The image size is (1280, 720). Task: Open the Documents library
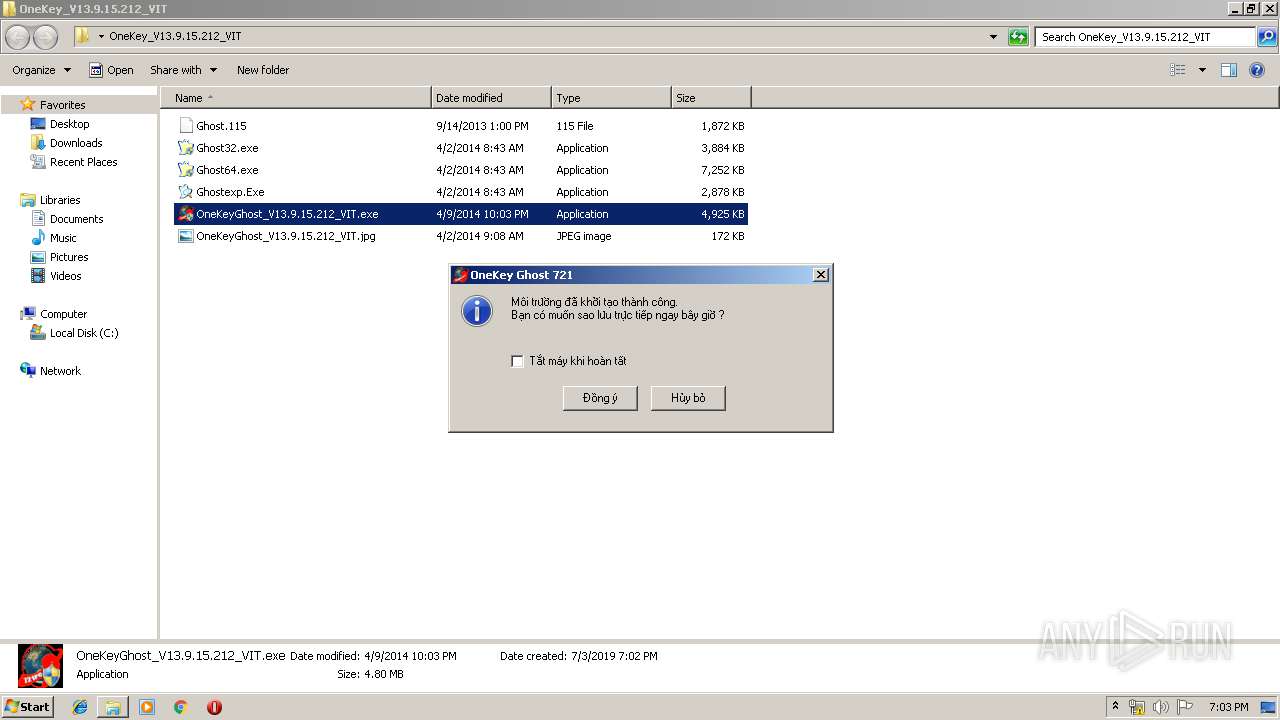76,219
